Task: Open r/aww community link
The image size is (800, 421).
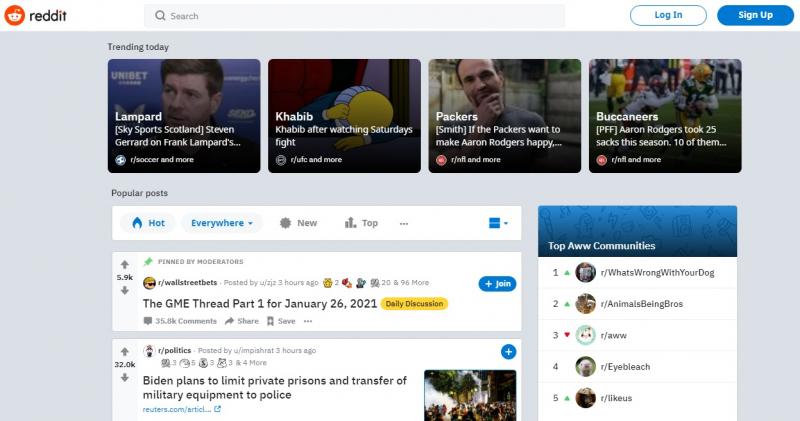Action: tap(613, 335)
